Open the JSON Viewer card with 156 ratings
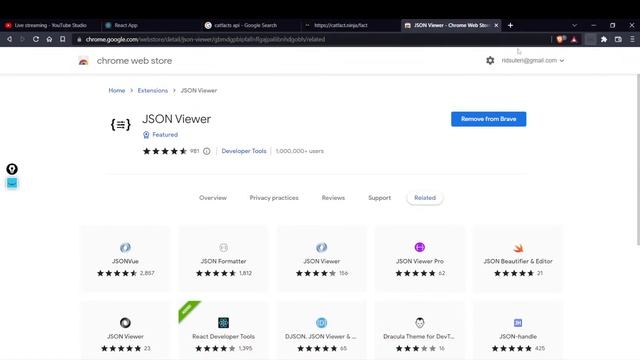The image size is (640, 360). (x=322, y=259)
